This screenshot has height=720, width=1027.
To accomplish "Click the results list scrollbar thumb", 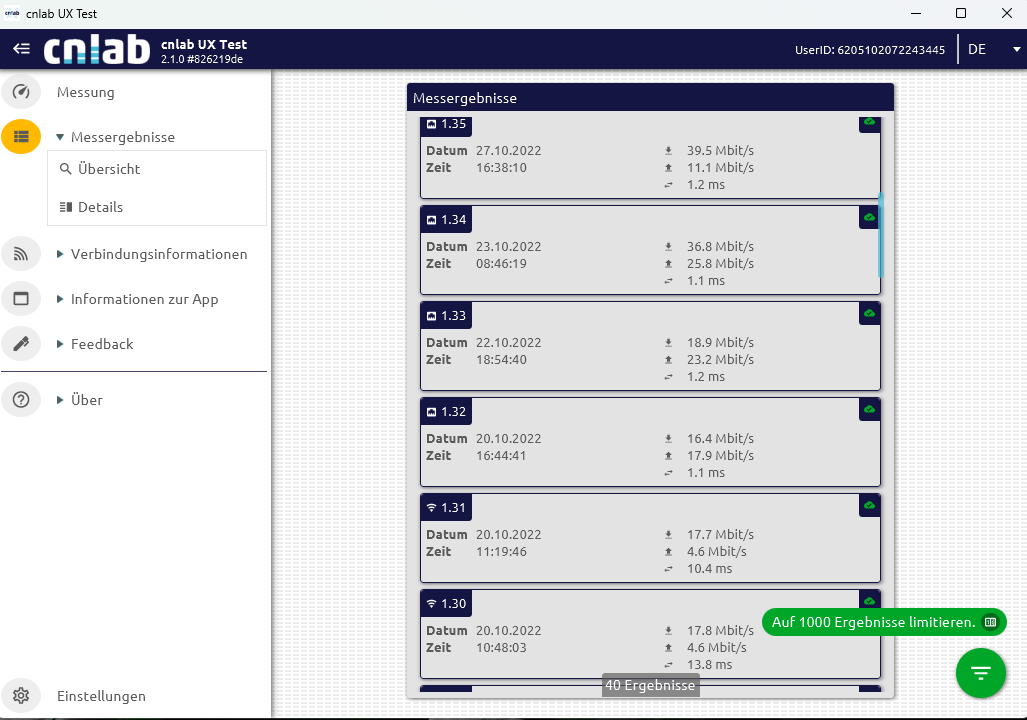I will (x=880, y=235).
